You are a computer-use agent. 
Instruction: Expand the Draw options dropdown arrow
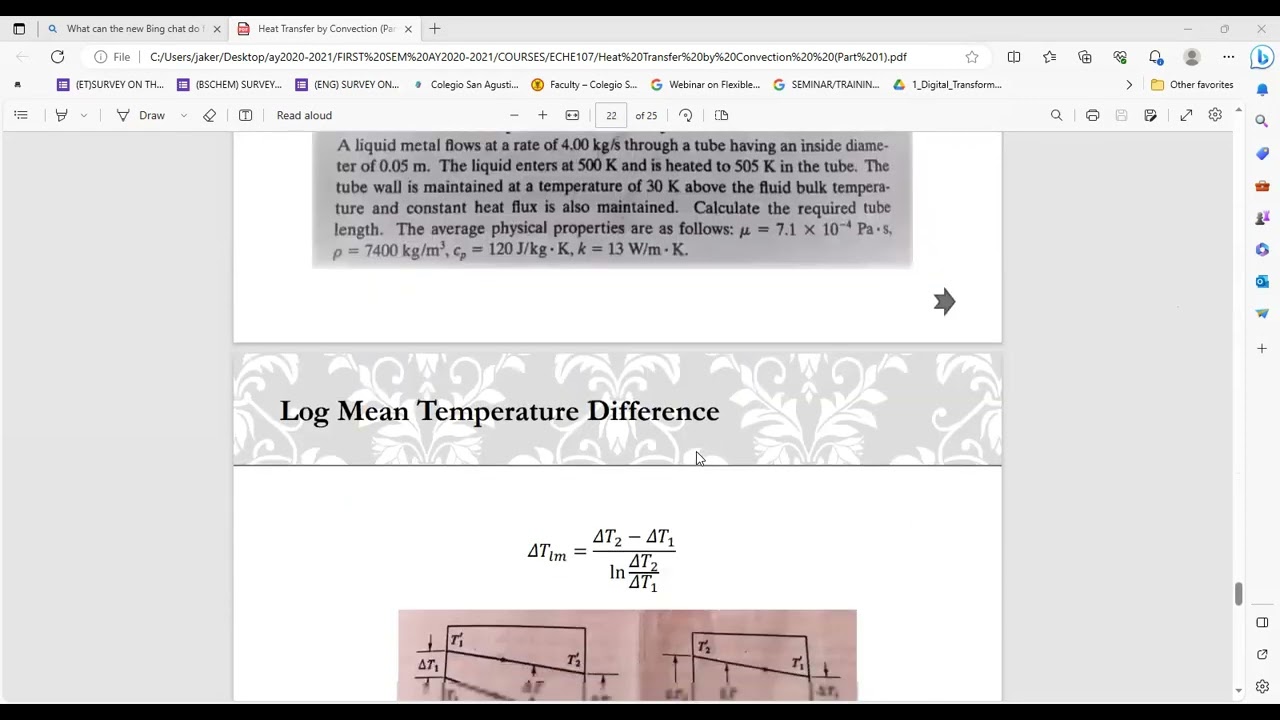(183, 115)
